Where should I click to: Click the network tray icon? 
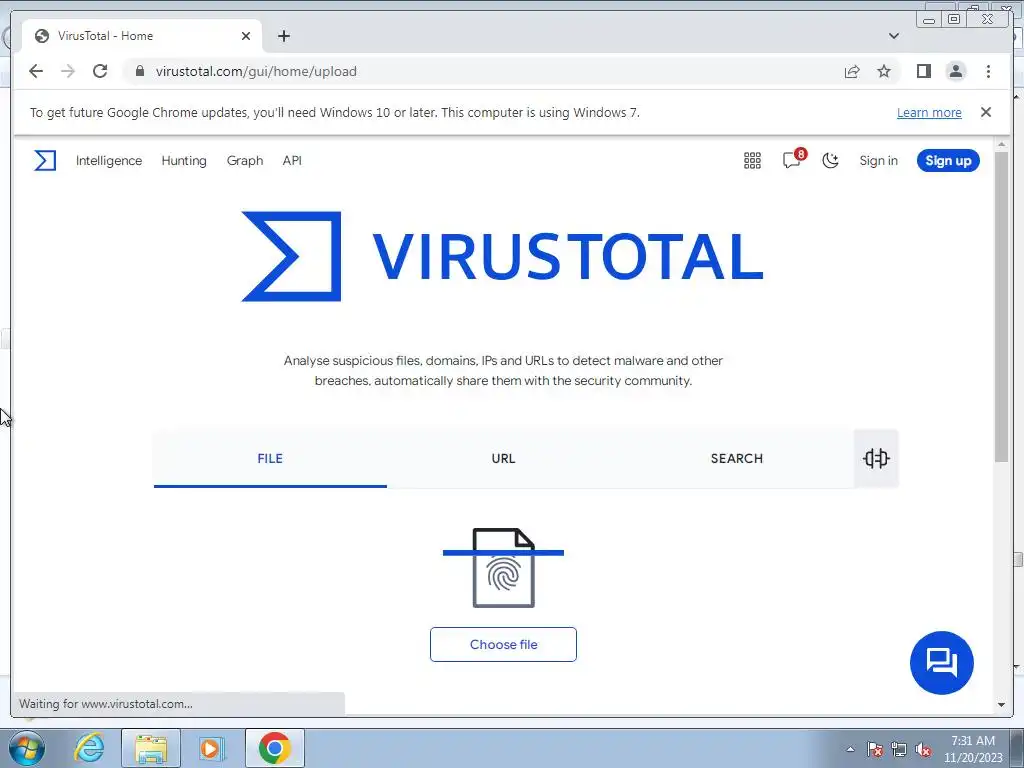click(899, 749)
